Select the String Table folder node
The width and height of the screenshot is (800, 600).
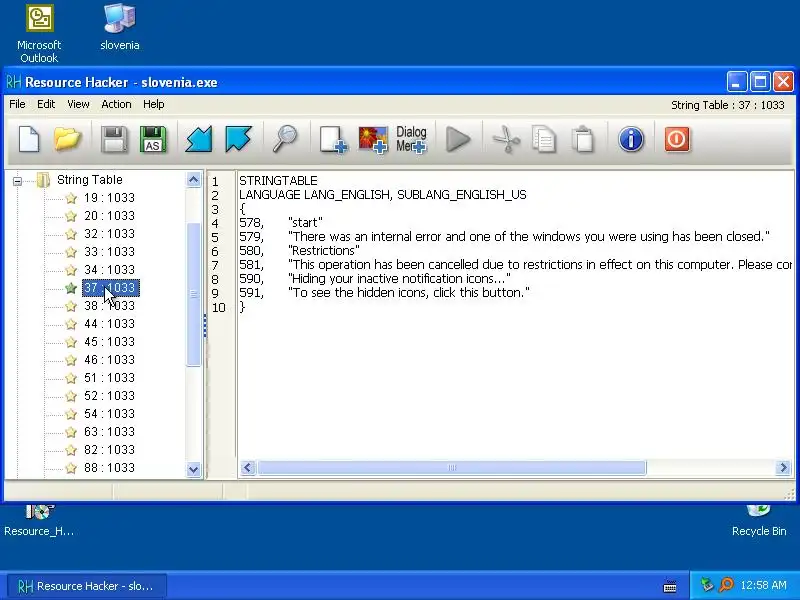click(x=90, y=180)
